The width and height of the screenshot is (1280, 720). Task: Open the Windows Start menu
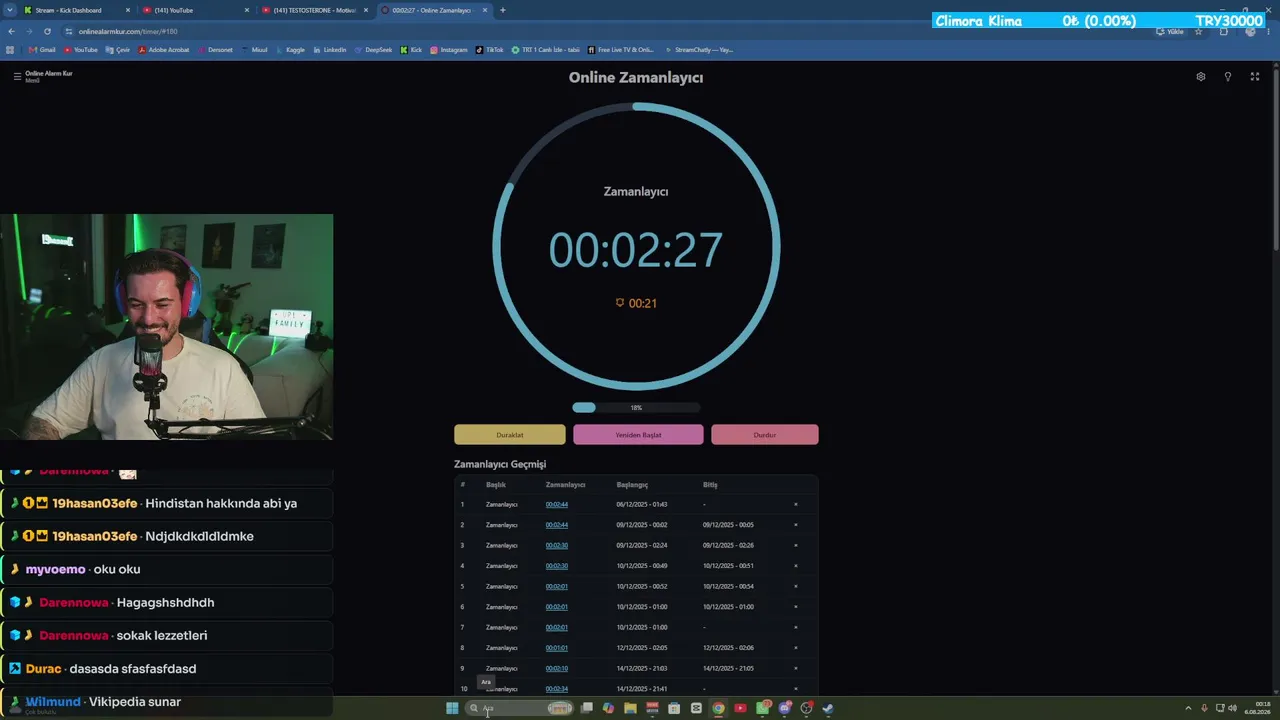[x=452, y=708]
